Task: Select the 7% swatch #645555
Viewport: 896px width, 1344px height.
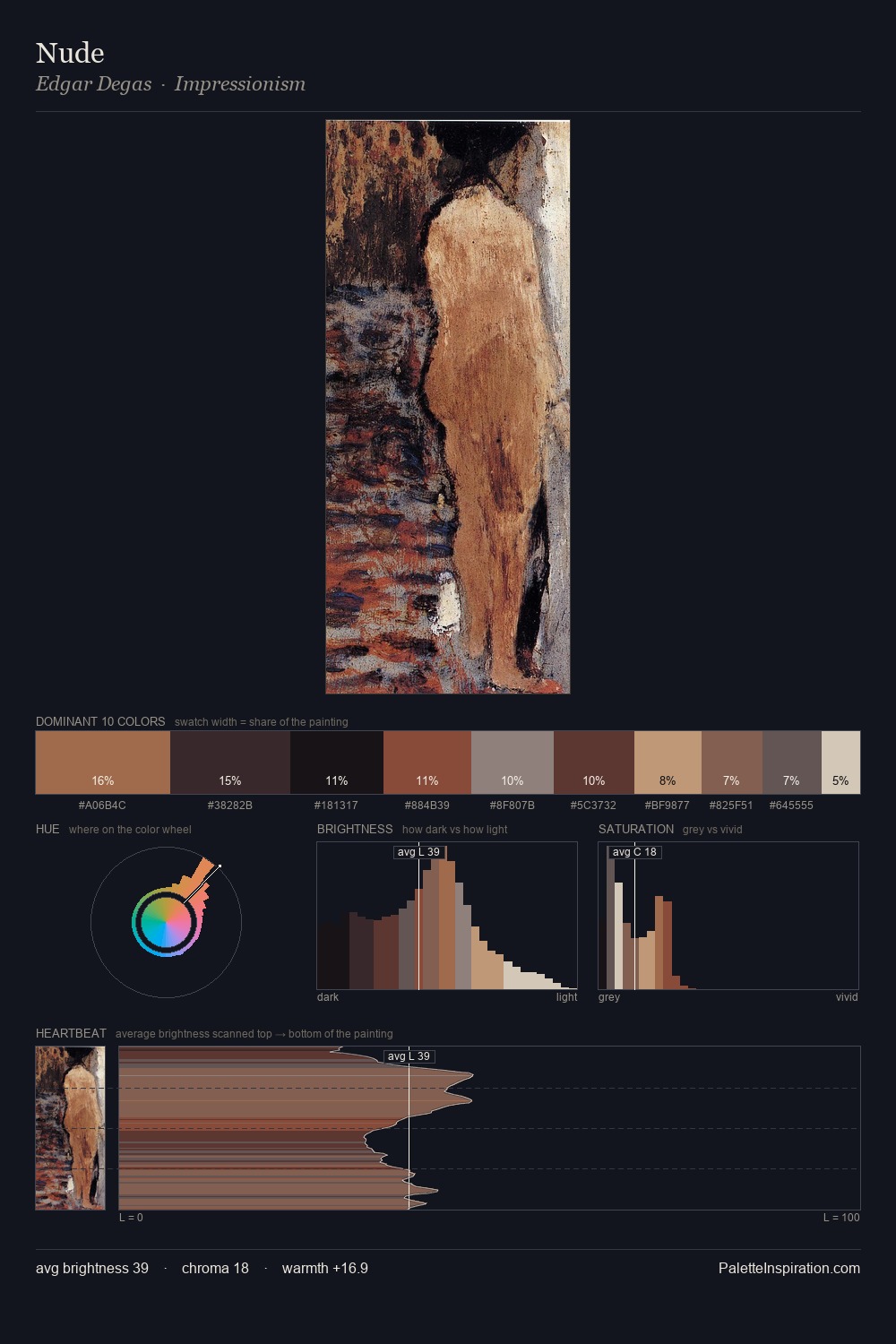Action: (792, 762)
